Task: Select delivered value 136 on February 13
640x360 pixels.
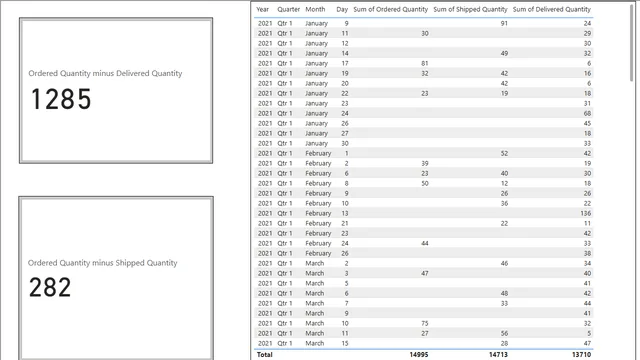Action: pos(586,213)
